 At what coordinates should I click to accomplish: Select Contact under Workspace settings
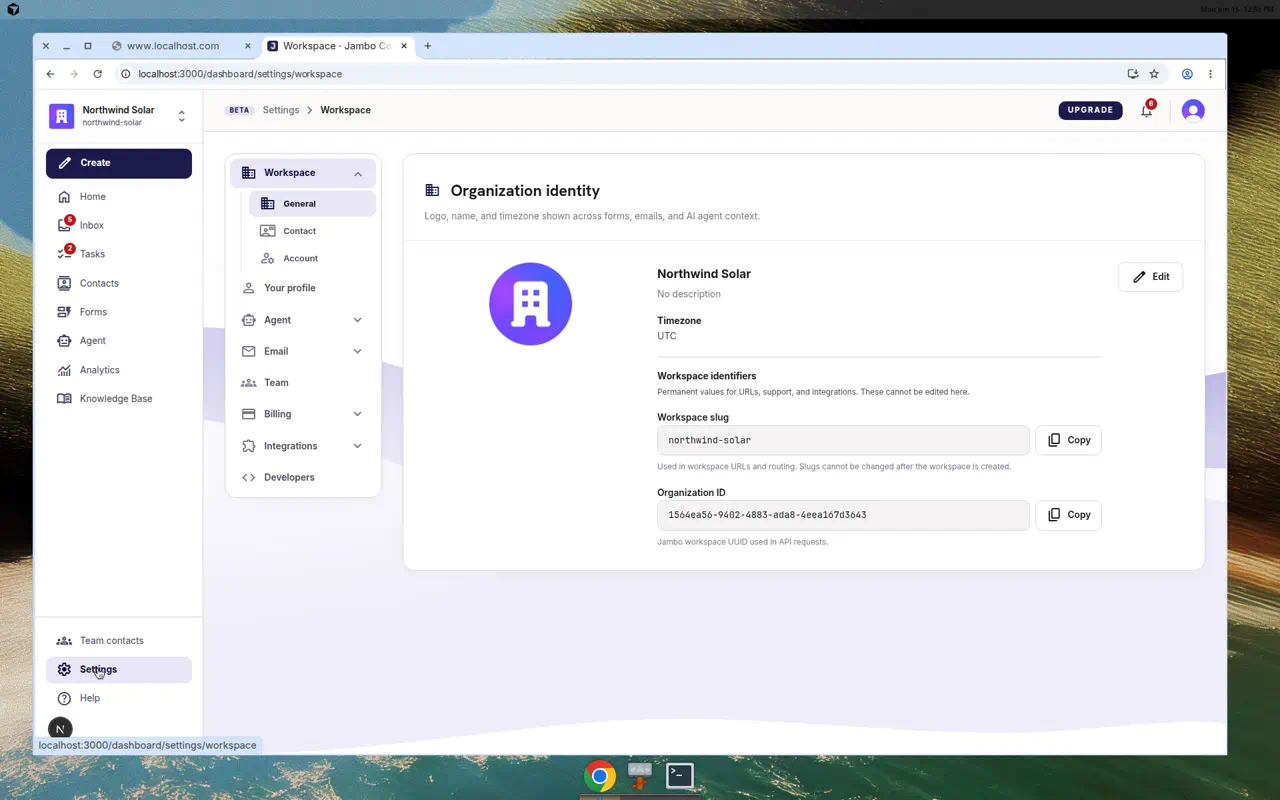(x=312, y=231)
